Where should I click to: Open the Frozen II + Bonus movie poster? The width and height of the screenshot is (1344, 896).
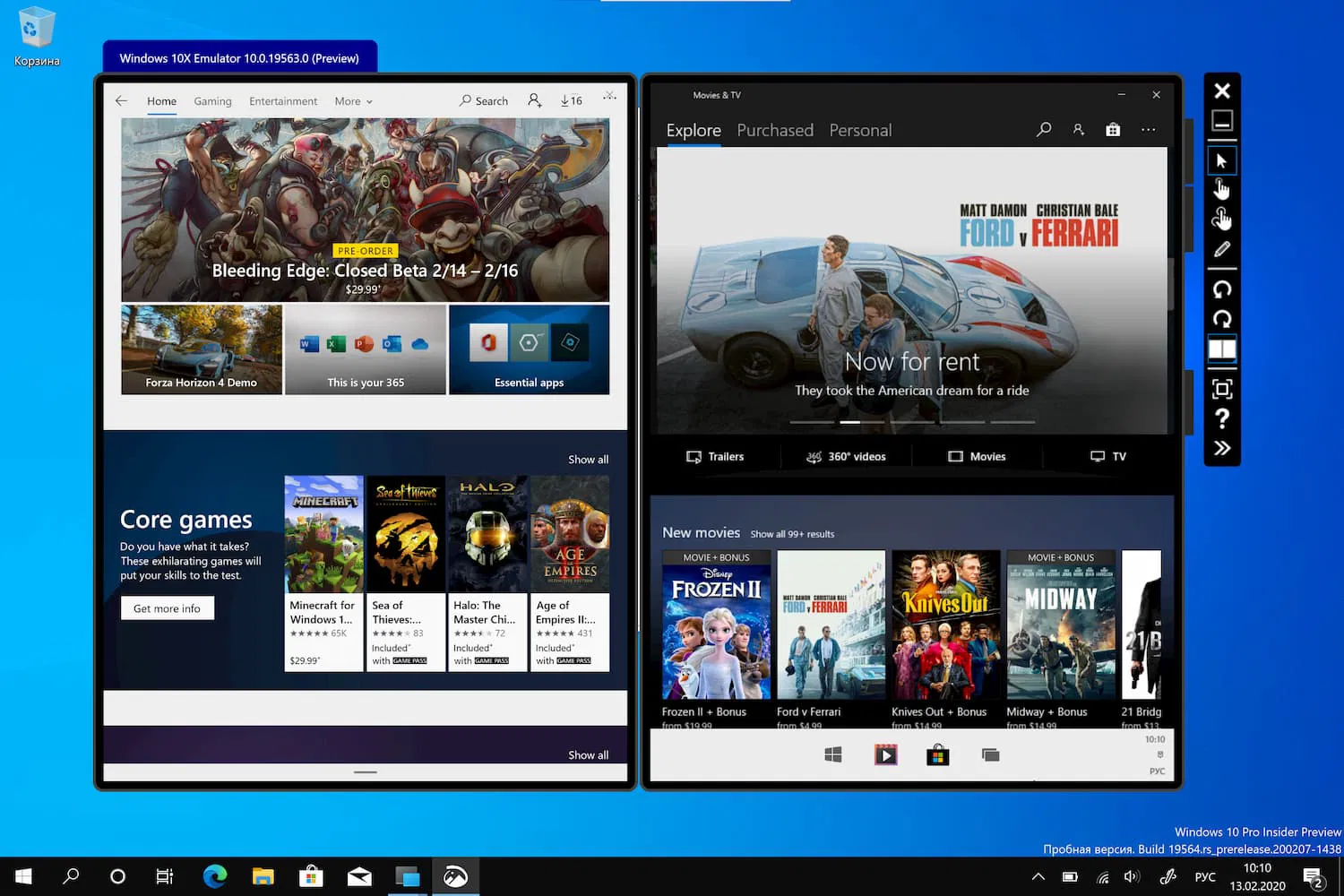coord(716,625)
